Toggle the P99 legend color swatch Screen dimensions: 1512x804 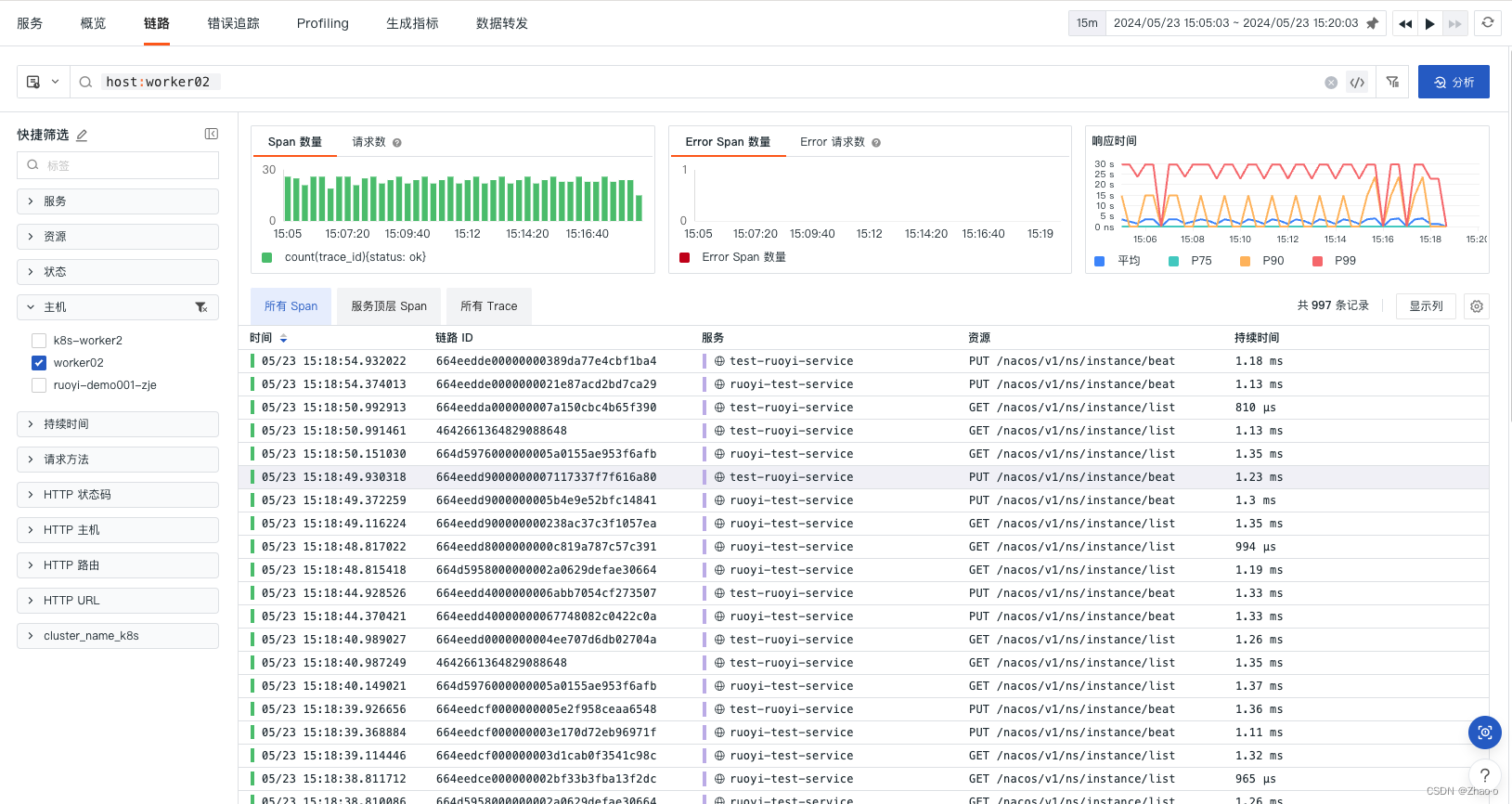click(x=1317, y=262)
